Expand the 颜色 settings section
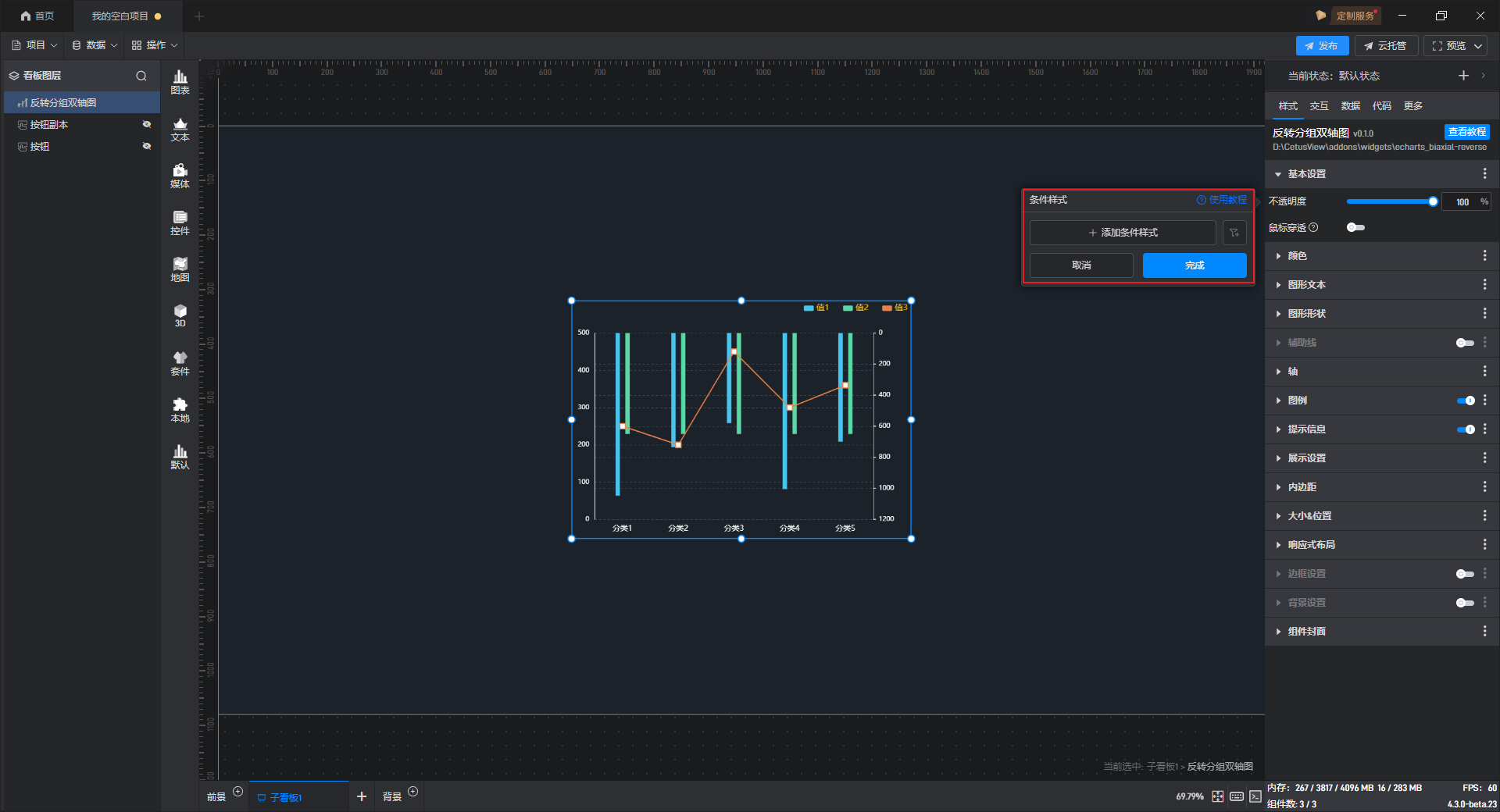Screen dimensions: 1500x812 [1297, 256]
